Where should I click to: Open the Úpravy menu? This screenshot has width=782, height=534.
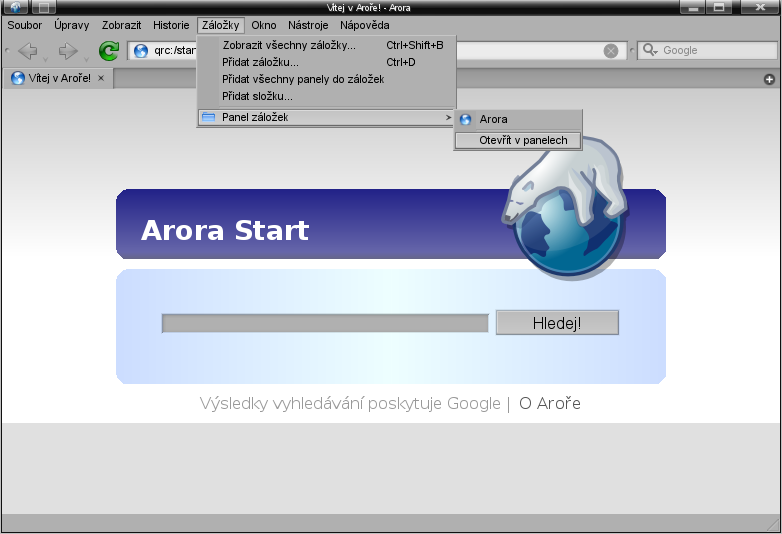[x=72, y=25]
